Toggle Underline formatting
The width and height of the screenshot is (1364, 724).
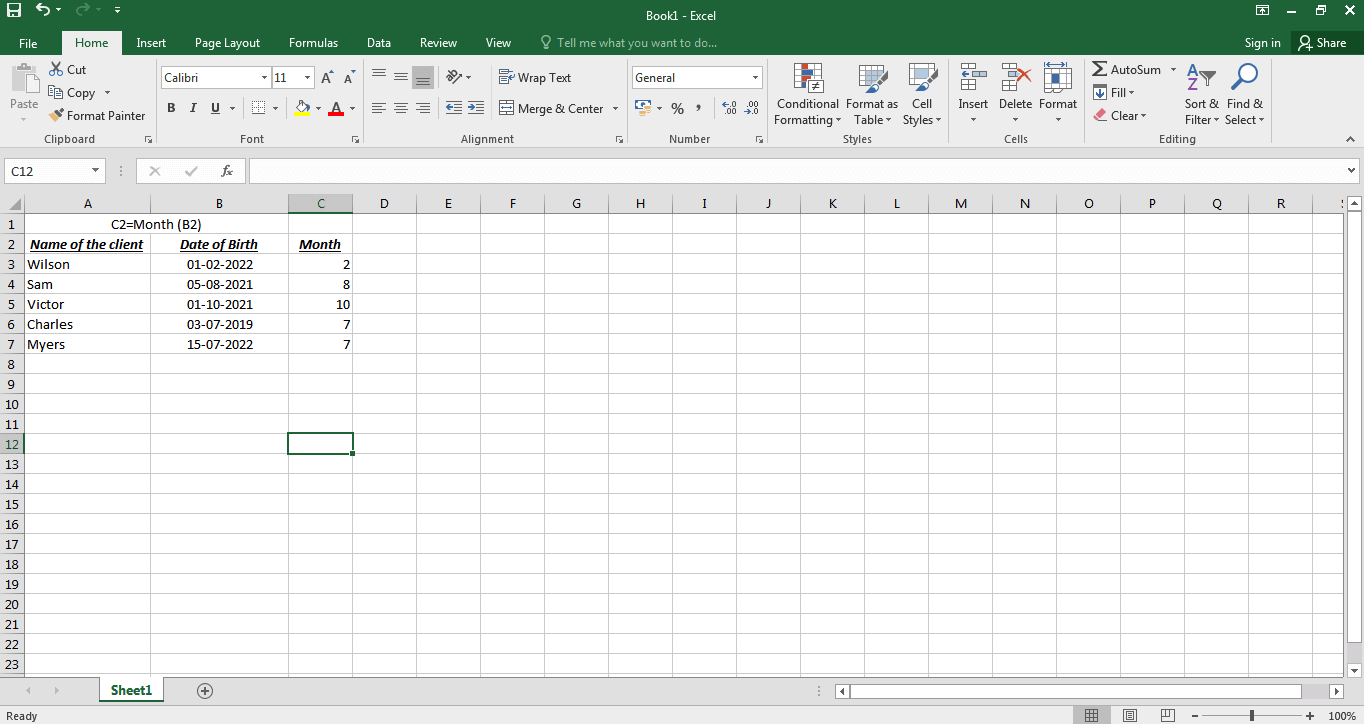pos(215,108)
